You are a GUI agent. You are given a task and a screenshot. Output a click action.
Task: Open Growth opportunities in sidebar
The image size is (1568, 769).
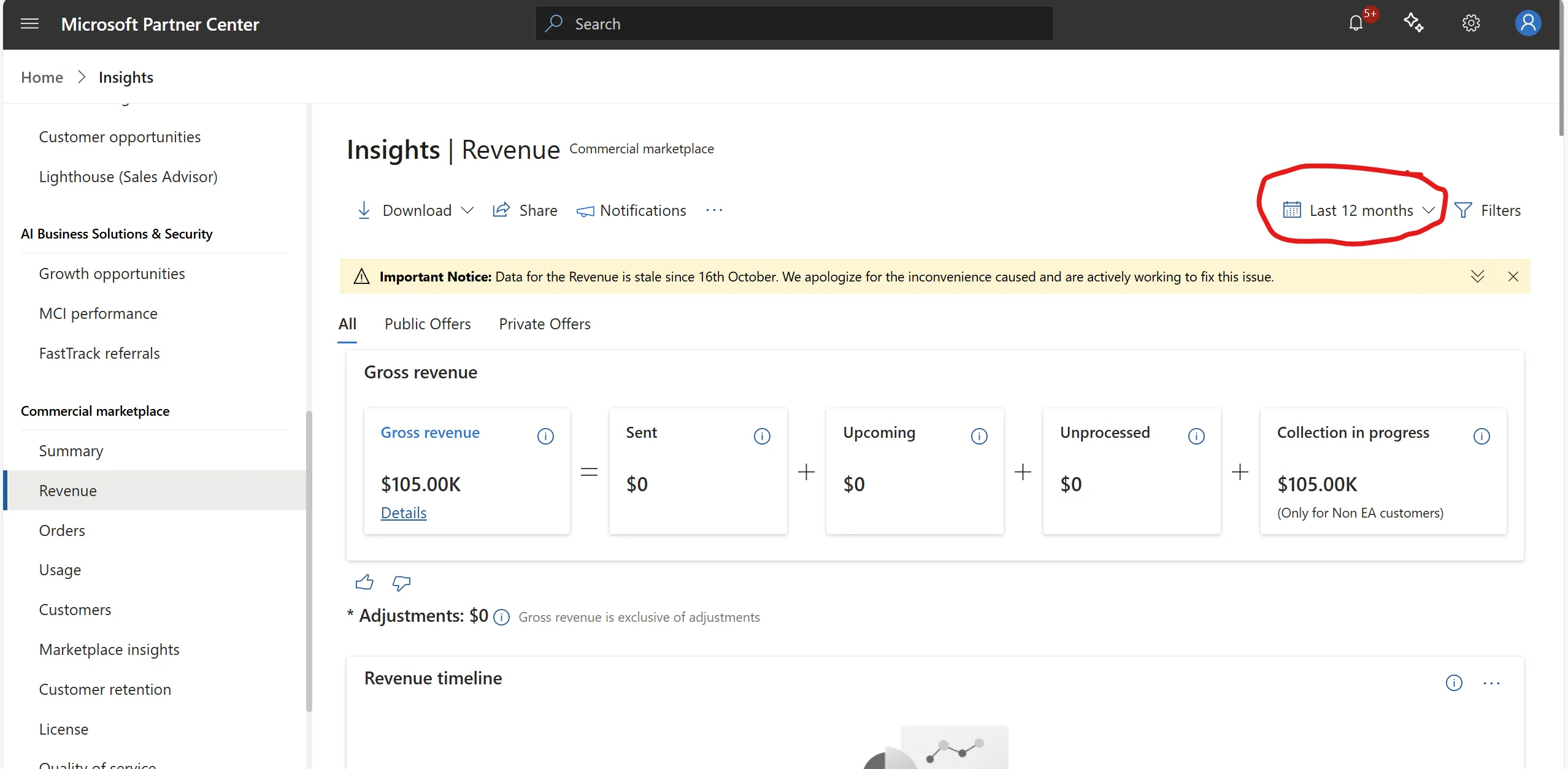click(x=112, y=274)
